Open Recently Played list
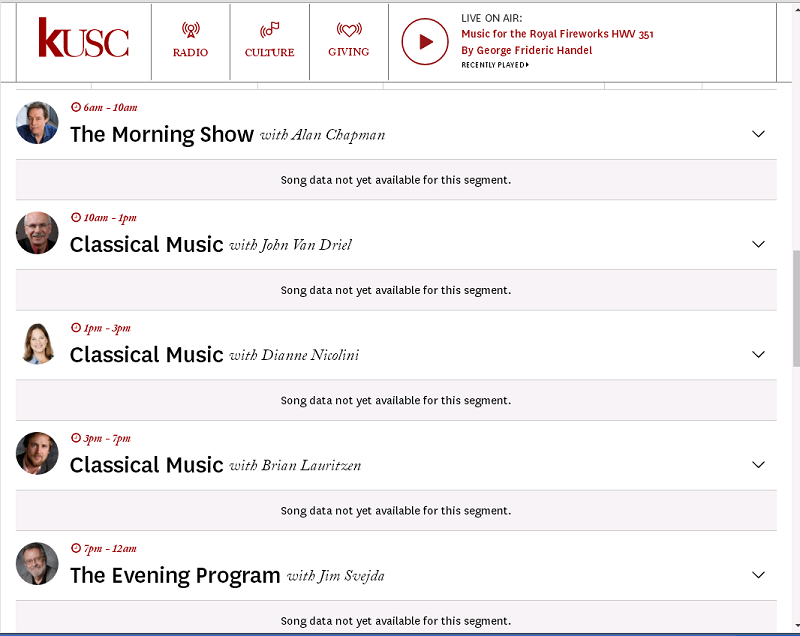This screenshot has width=800, height=636. (495, 65)
